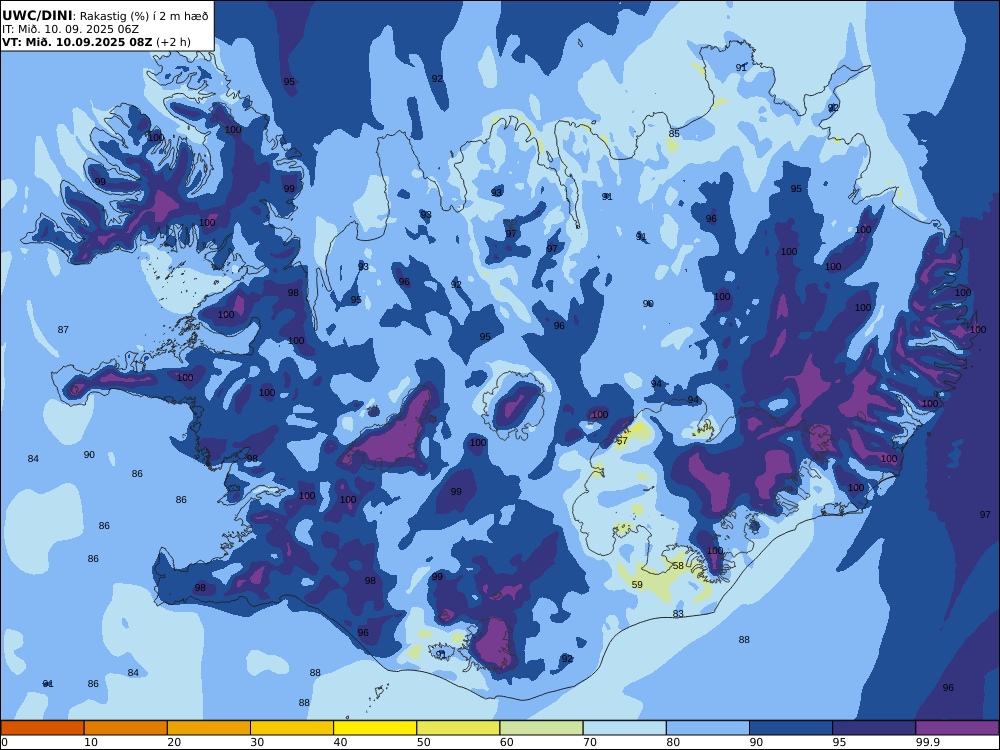
Task: Click the '70' tick label on the legend
Action: pos(590,742)
